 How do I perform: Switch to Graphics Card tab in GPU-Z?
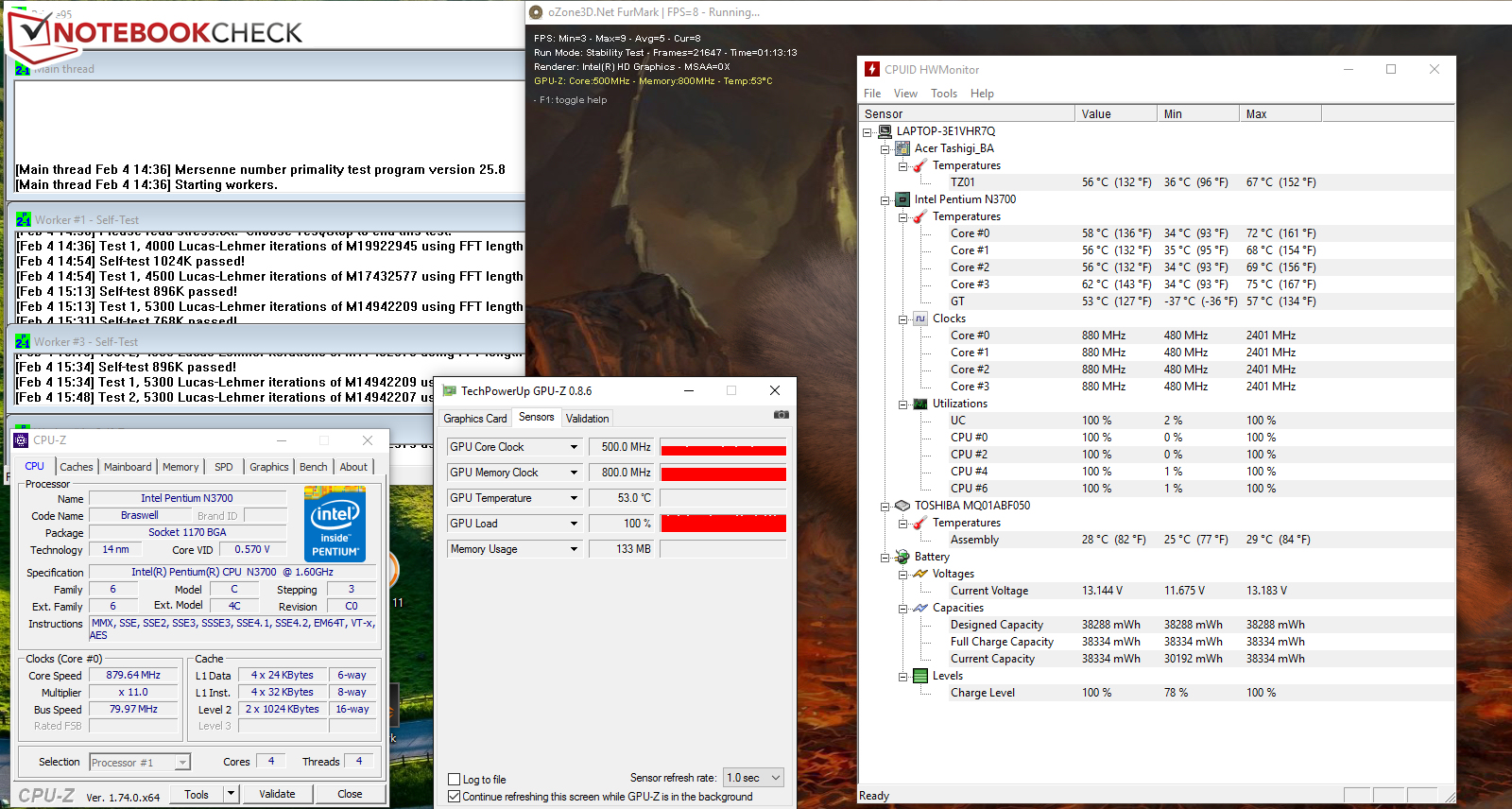point(475,419)
